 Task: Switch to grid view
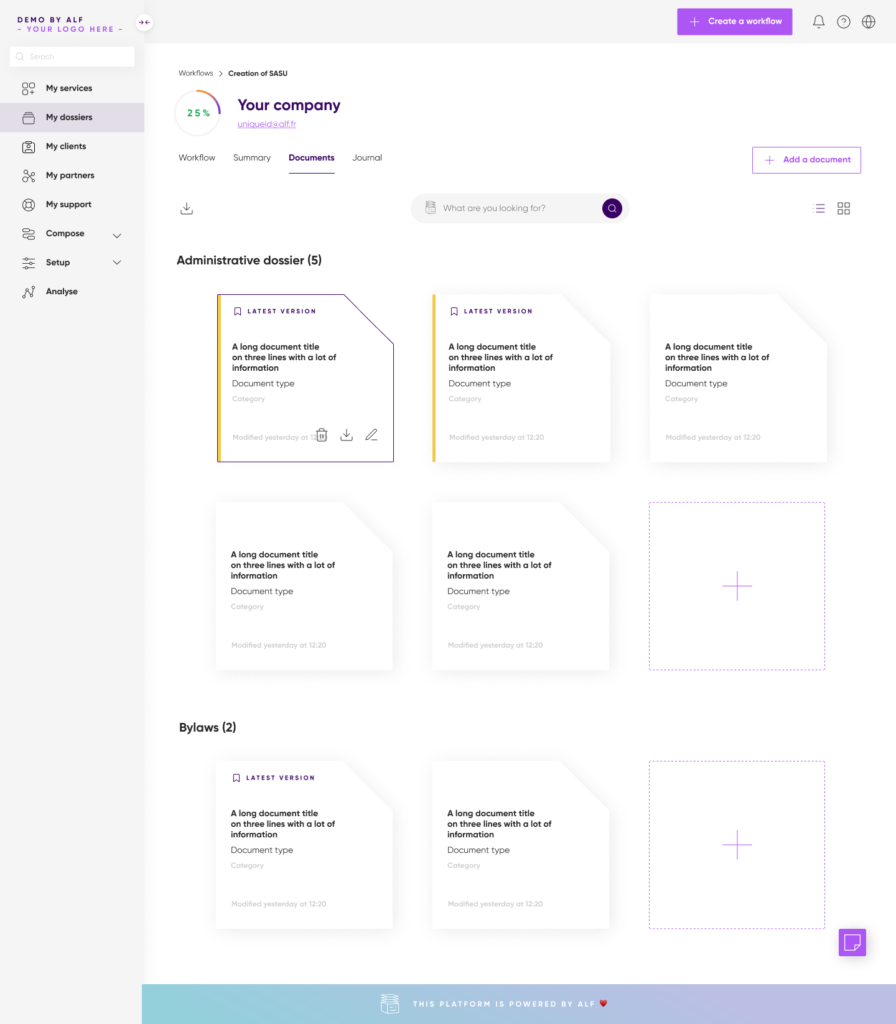click(x=844, y=208)
